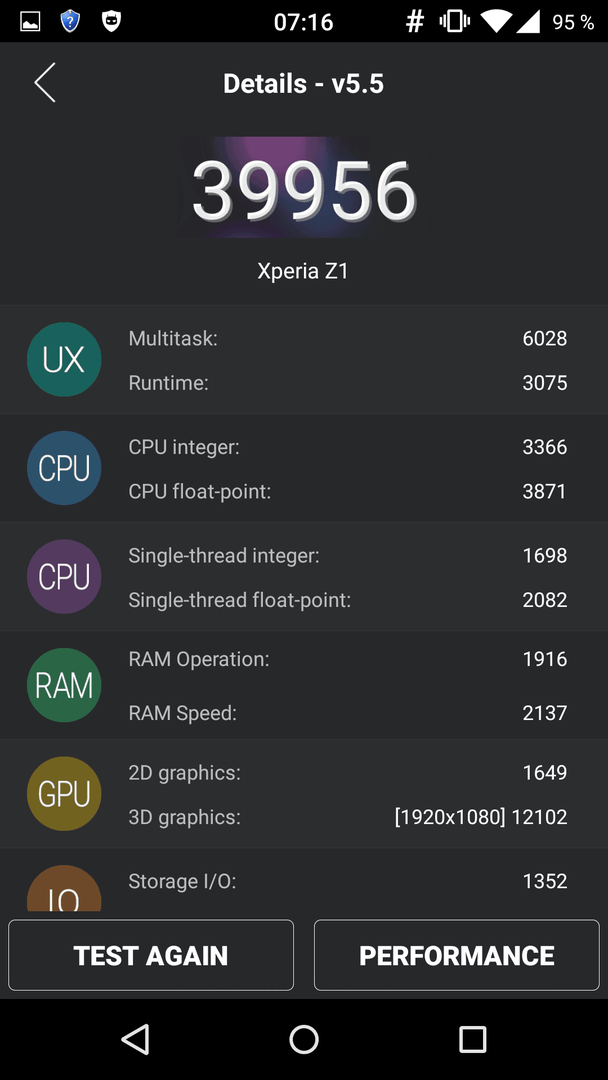Screen dimensions: 608x1080
Task: Tap the Android back triangle button
Action: pyautogui.click(x=135, y=1039)
